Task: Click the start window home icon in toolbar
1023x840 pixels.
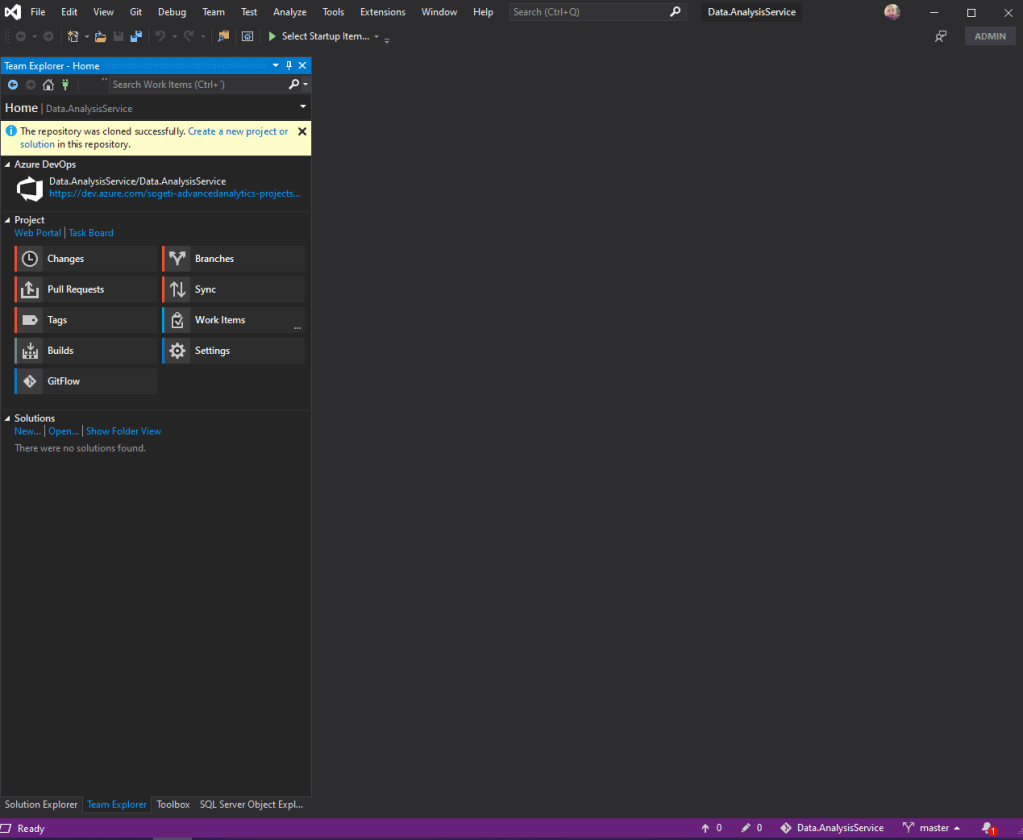Action: [247, 37]
